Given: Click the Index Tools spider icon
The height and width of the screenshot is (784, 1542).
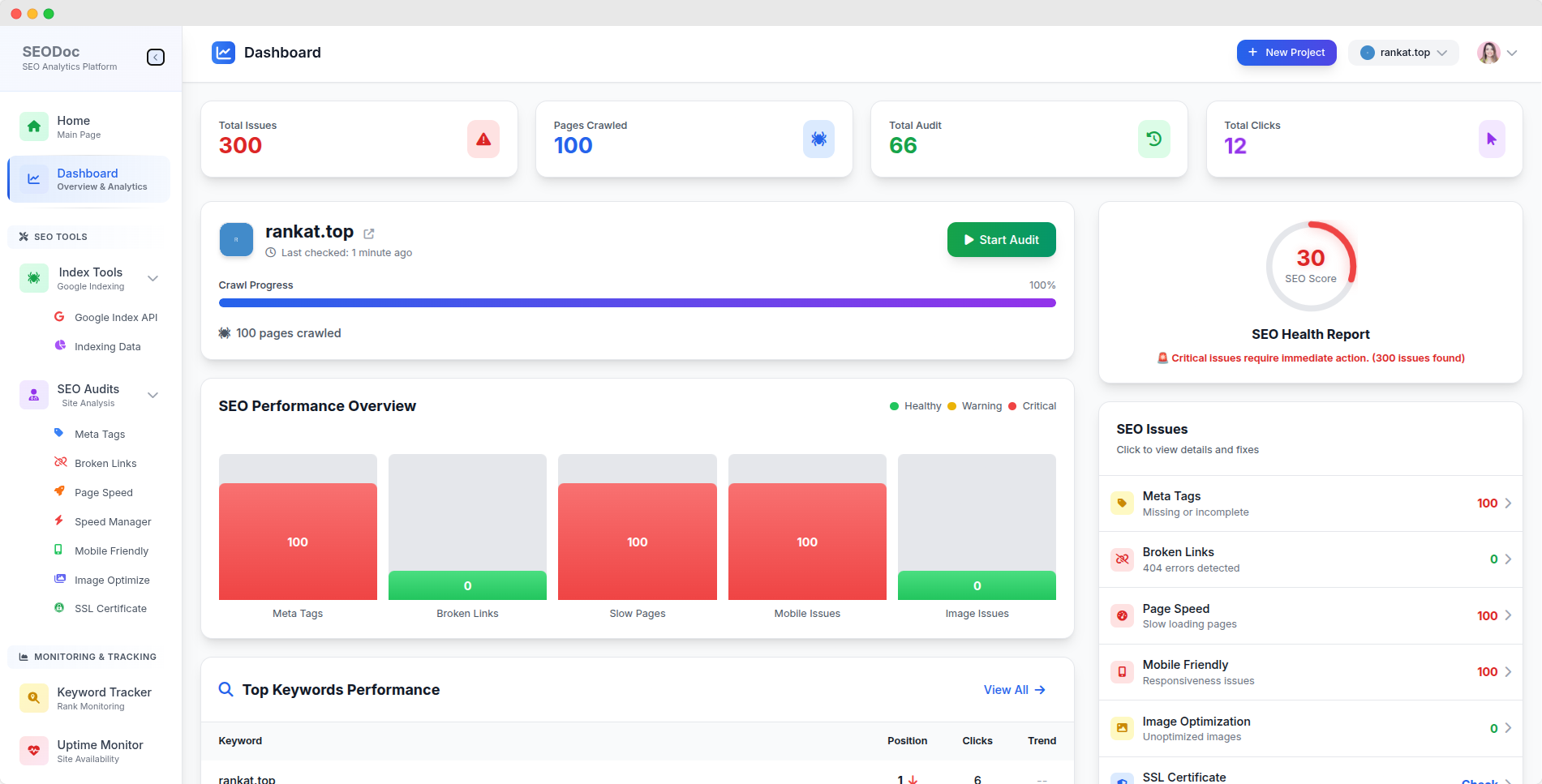Looking at the screenshot, I should point(34,278).
